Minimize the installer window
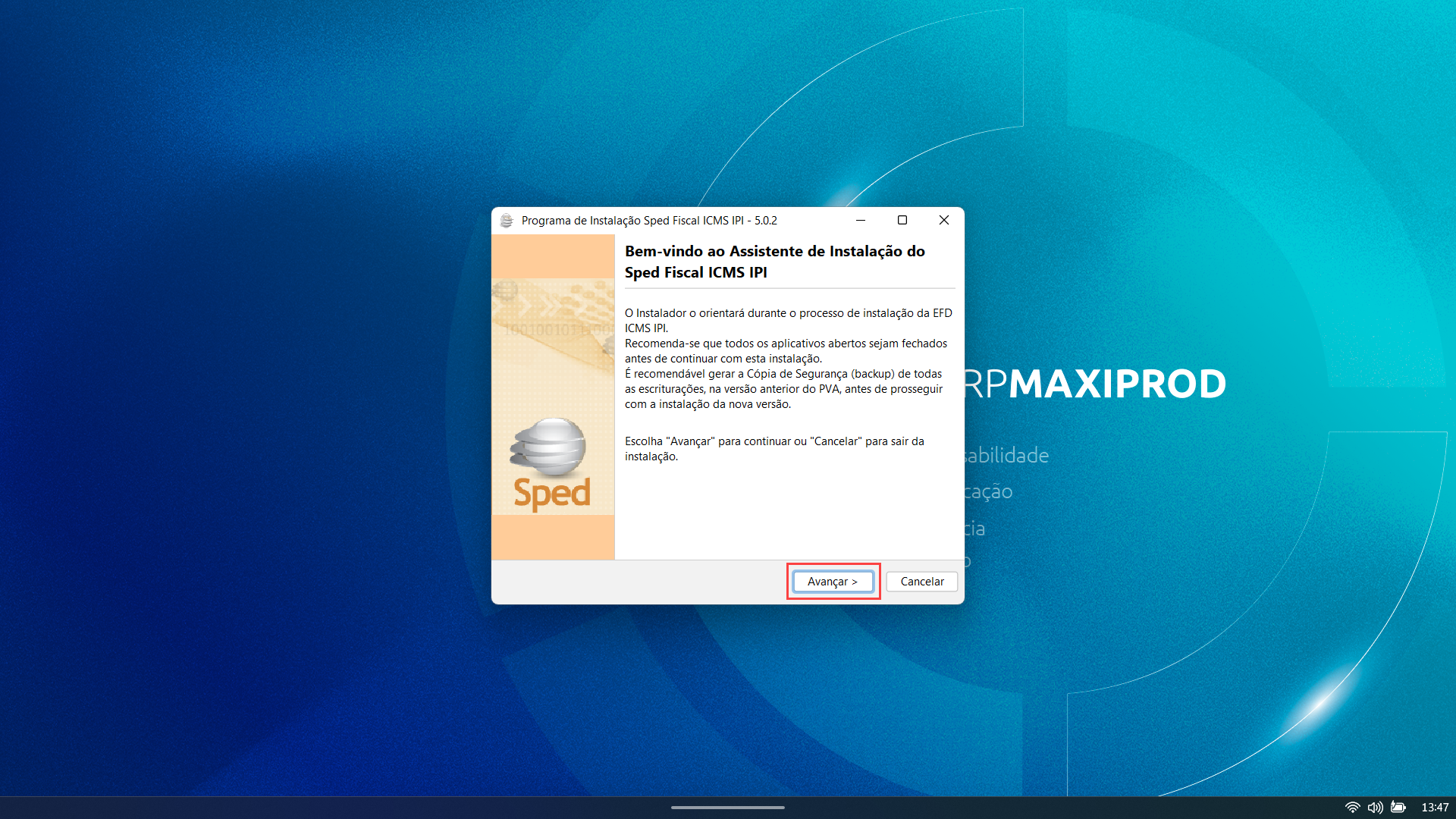This screenshot has width=1456, height=819. click(861, 220)
